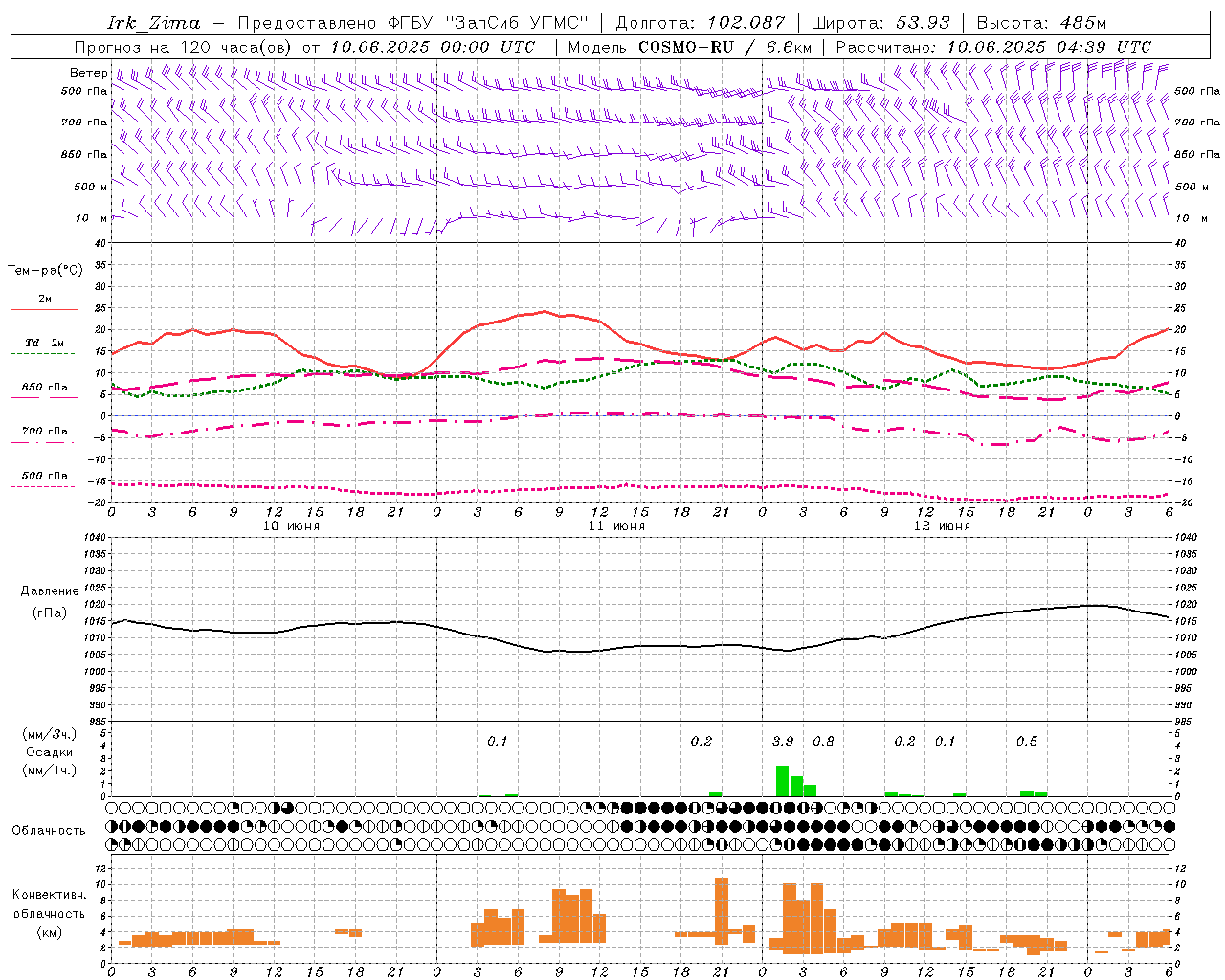Screen dimensions: 1225x980
Task: Click the Td 2м legend label
Action: (45, 343)
